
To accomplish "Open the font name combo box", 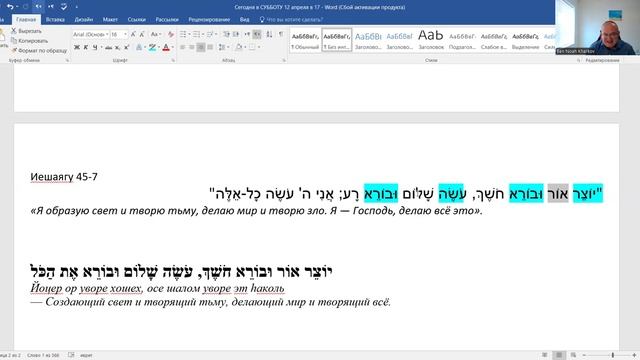I will 91,35.
